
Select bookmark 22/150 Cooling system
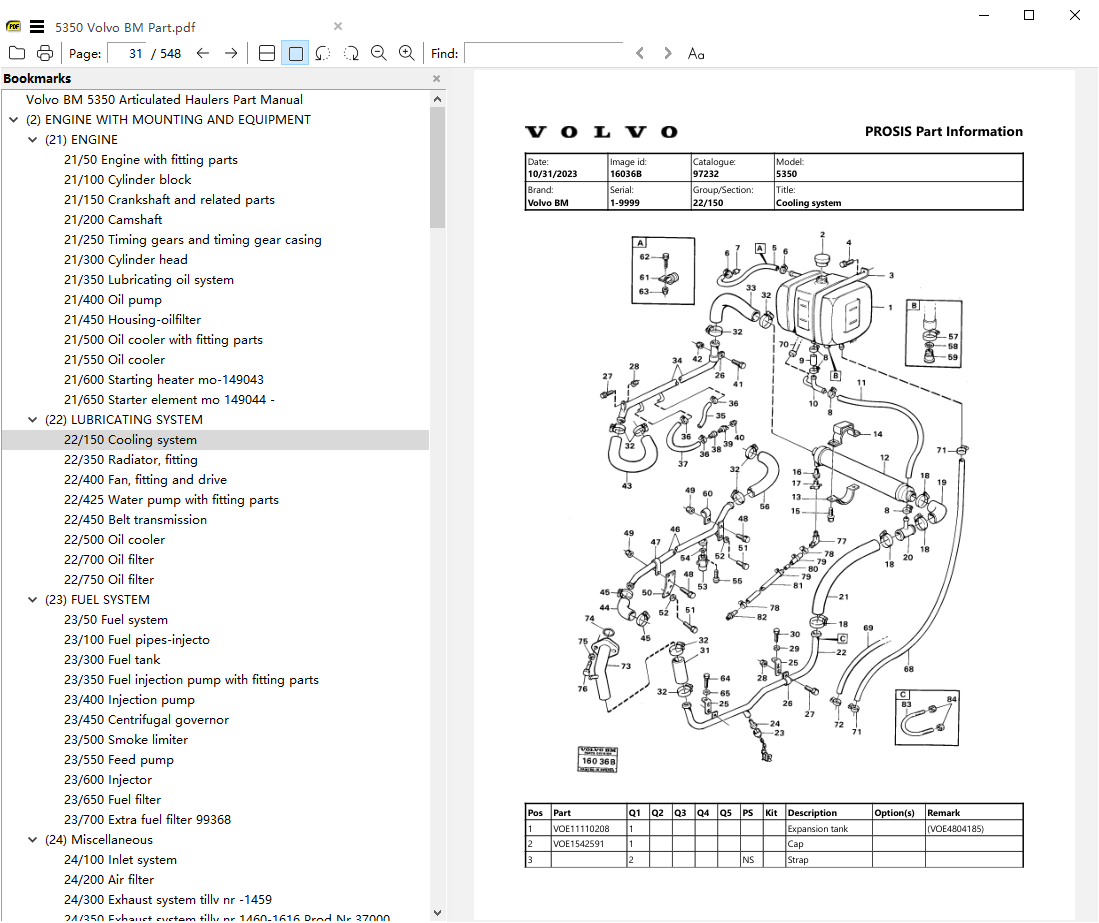click(130, 439)
